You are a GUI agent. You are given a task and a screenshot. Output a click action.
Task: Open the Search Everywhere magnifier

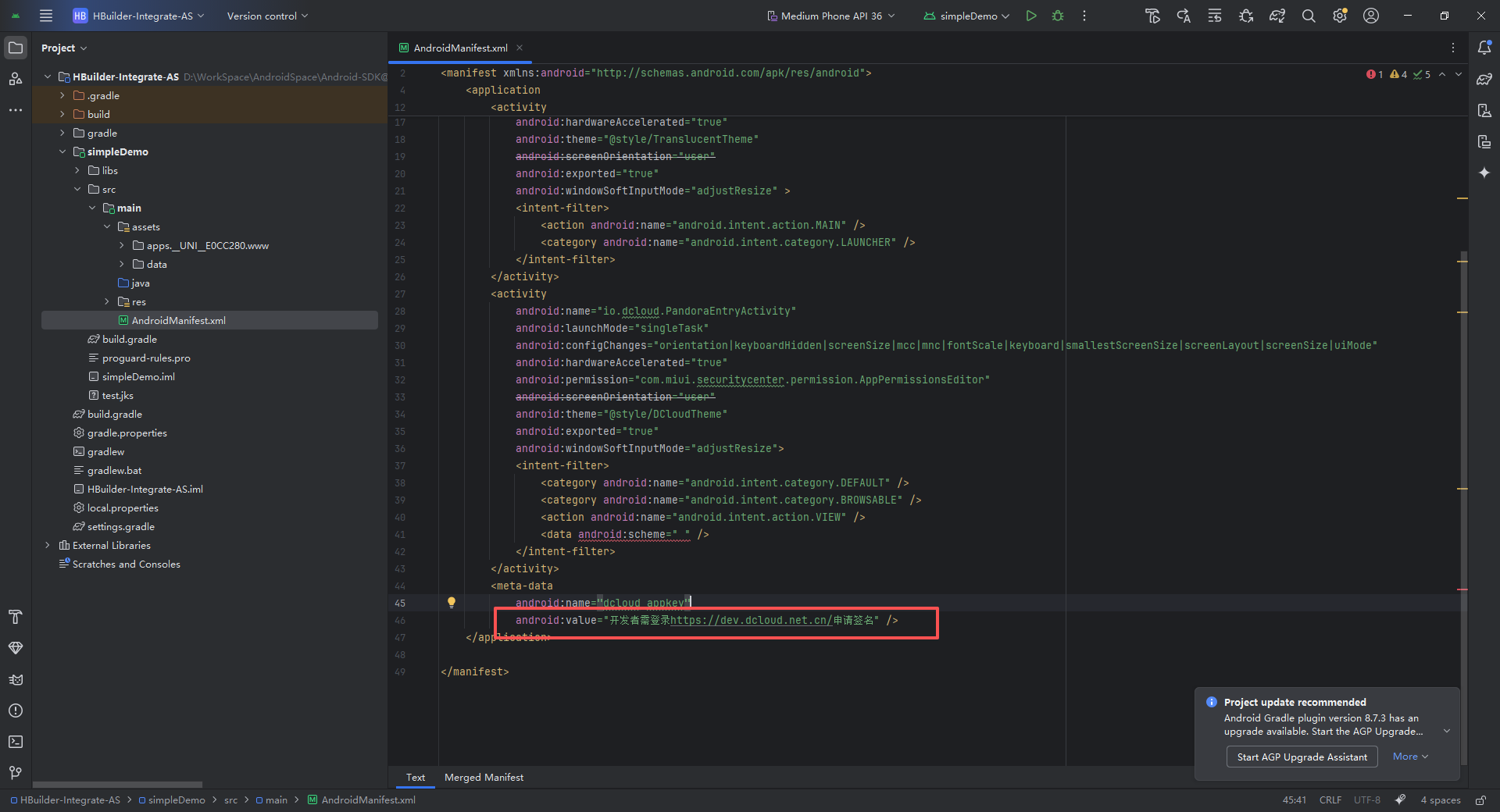click(x=1309, y=16)
